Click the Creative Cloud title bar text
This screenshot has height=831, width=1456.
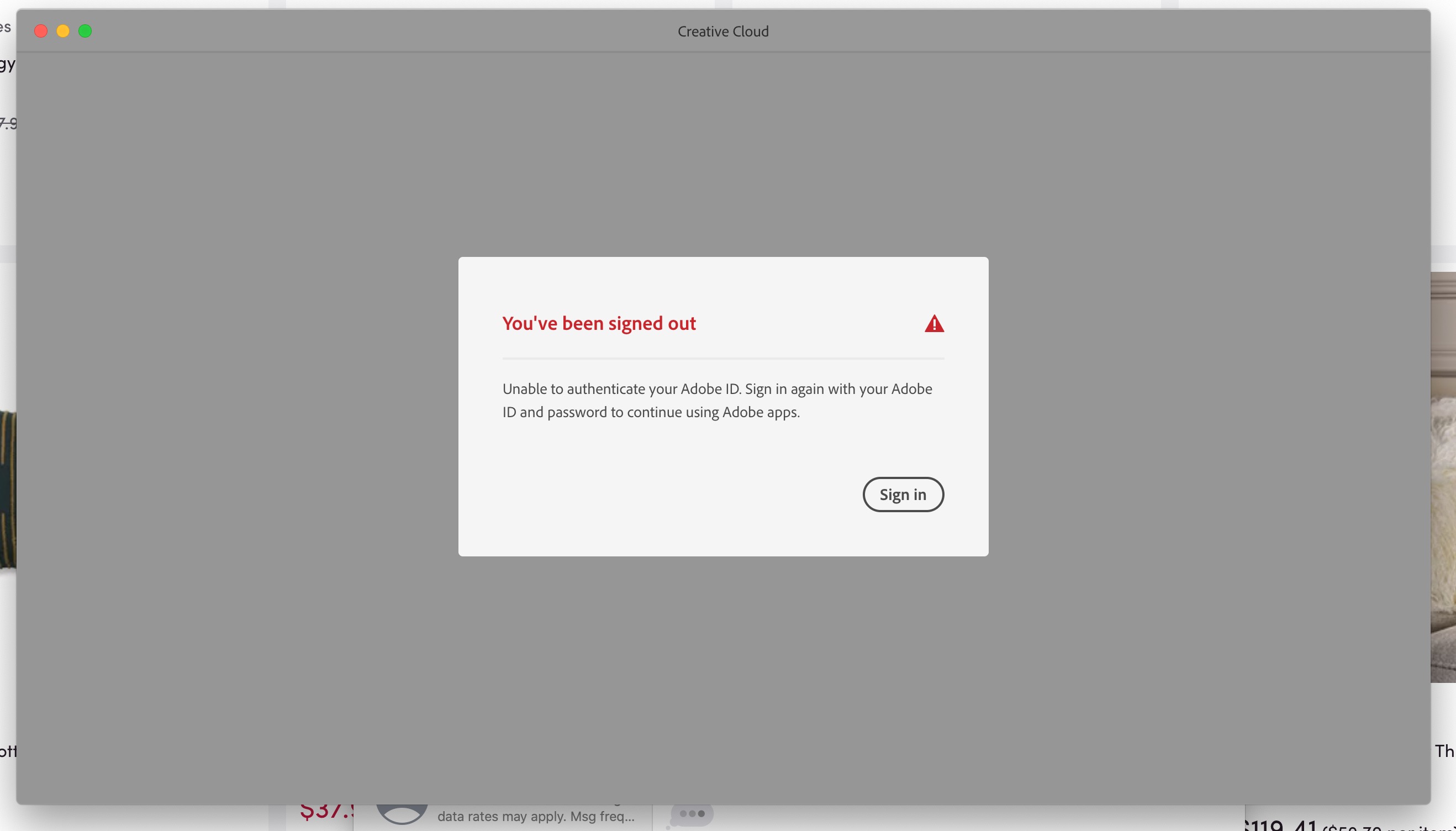tap(723, 31)
